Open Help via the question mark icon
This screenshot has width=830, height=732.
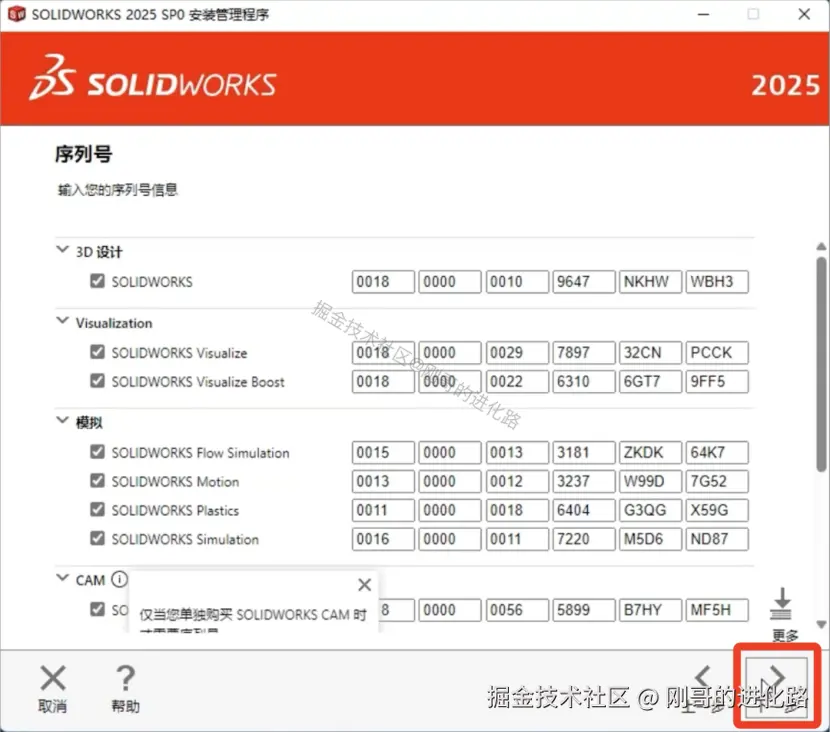125,678
